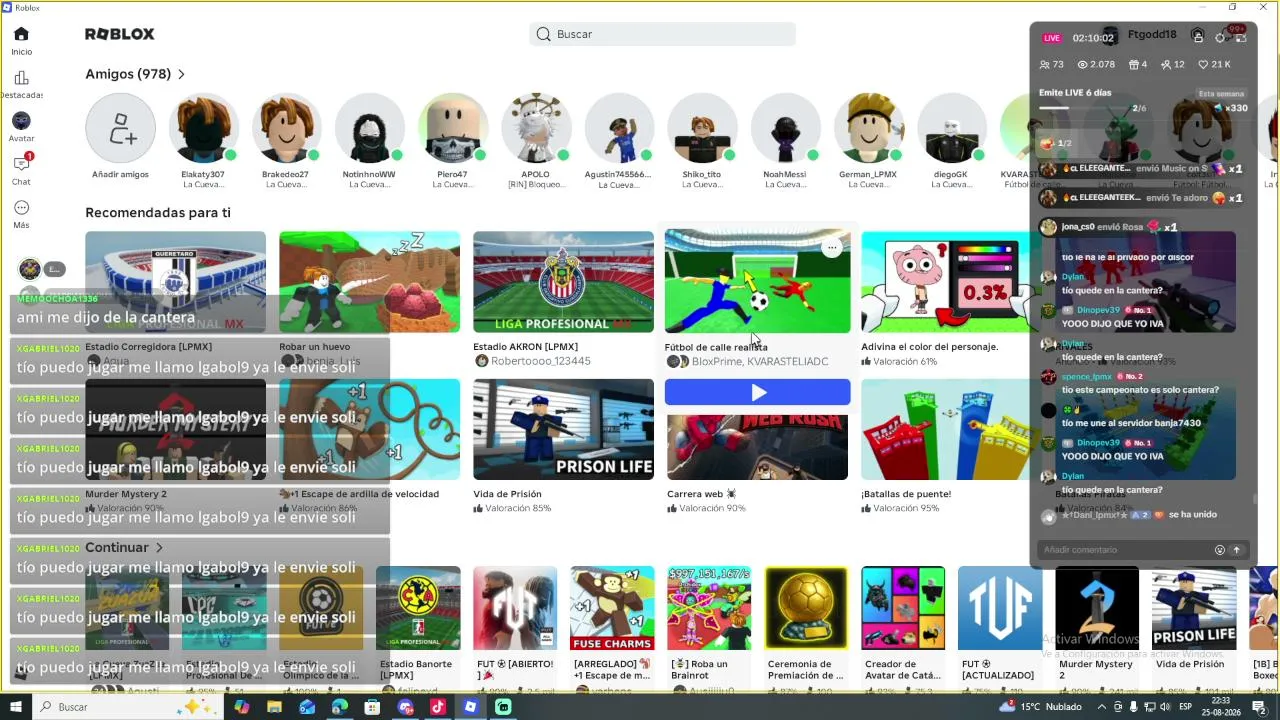Open friend Piero47's avatar

tap(452, 128)
